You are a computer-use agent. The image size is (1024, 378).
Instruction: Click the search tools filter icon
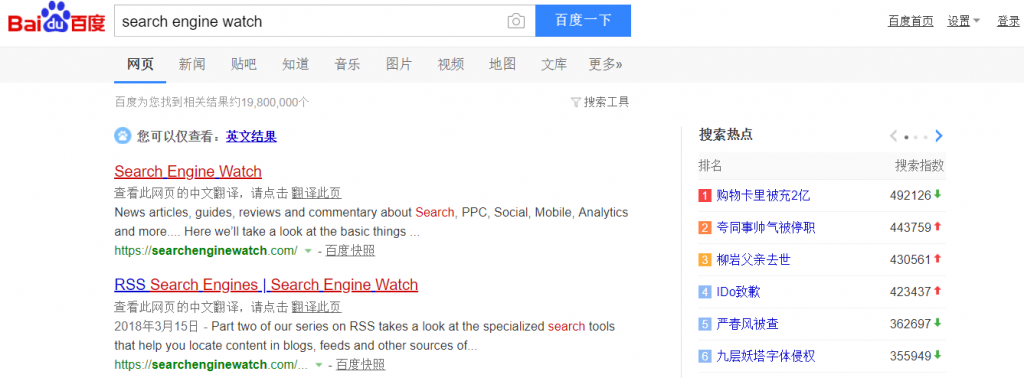[x=575, y=102]
